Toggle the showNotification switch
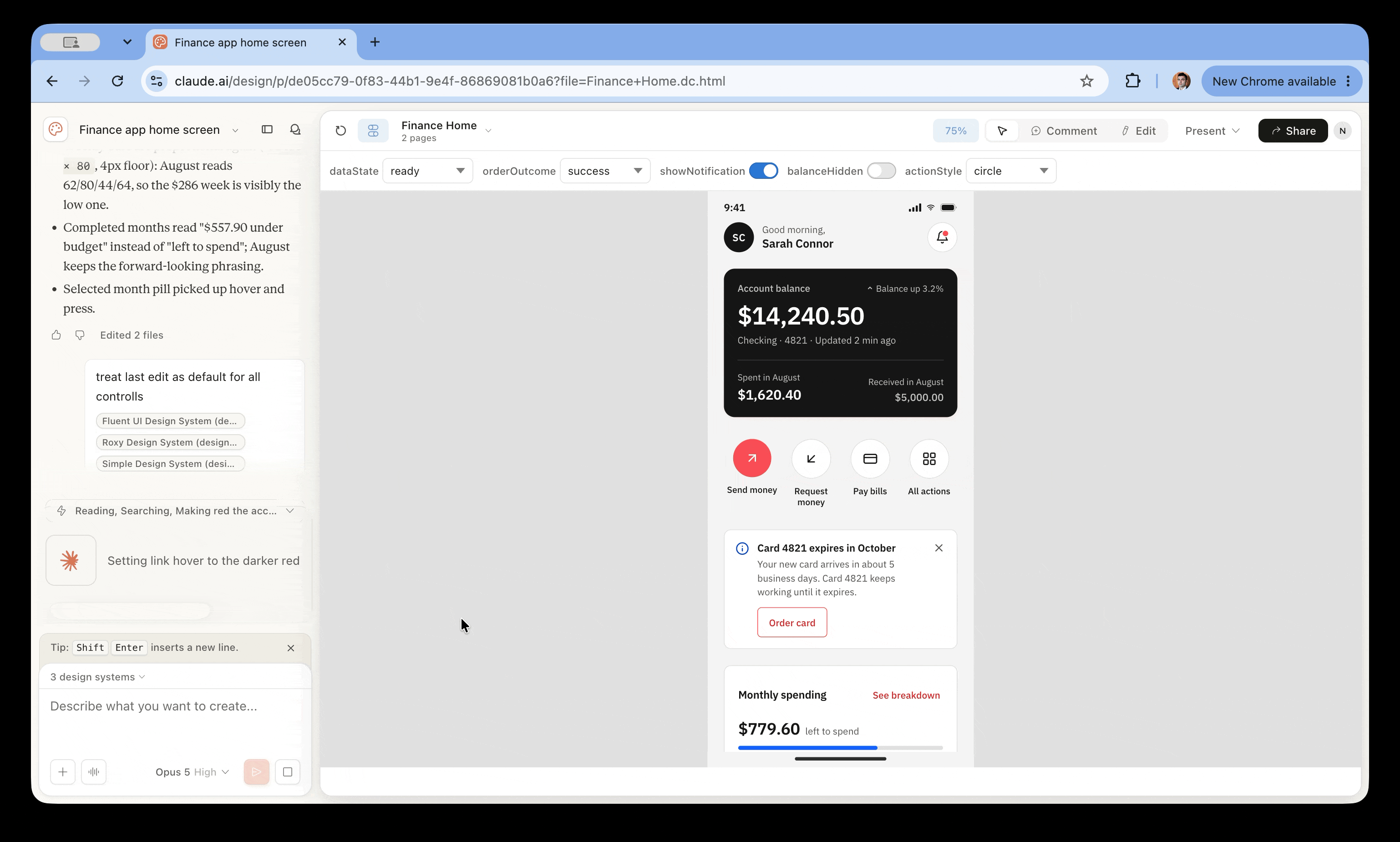 click(764, 171)
